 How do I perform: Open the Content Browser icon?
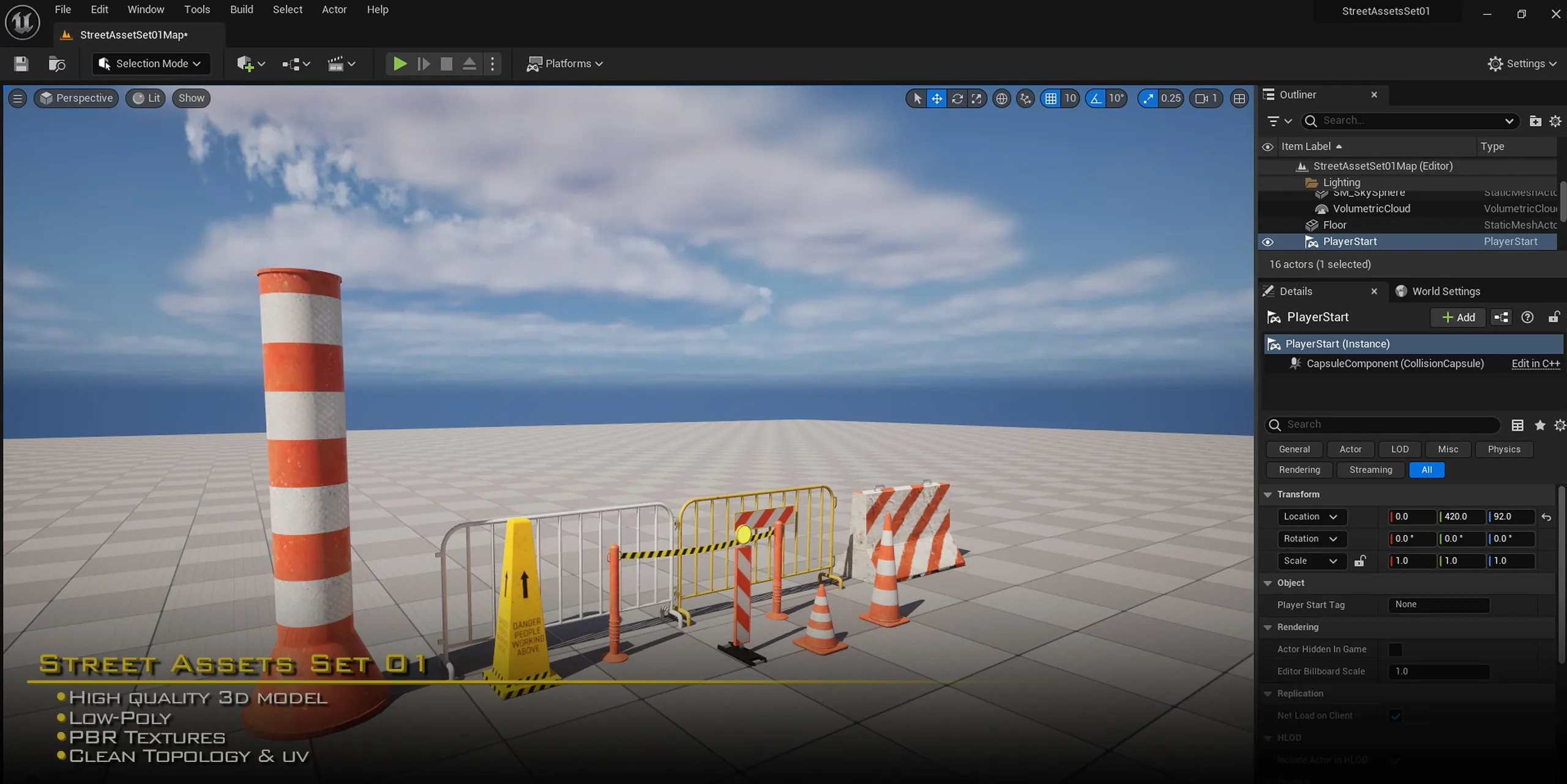[x=57, y=64]
